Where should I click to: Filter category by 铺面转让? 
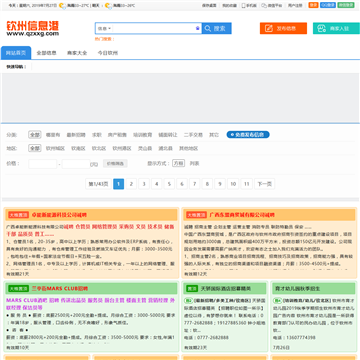coord(168,135)
